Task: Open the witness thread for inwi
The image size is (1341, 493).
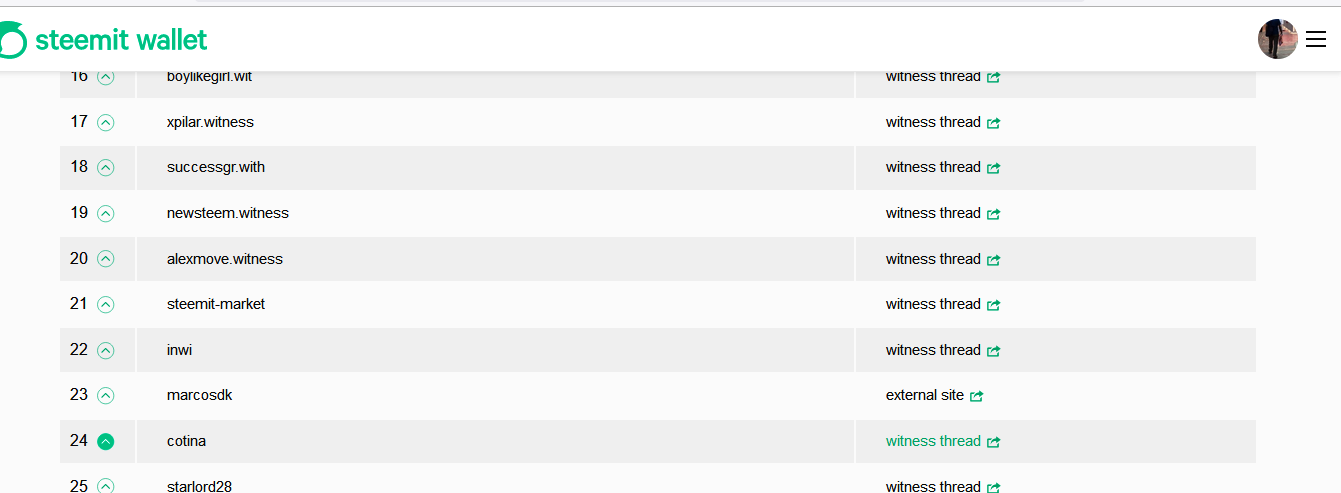Action: point(933,350)
